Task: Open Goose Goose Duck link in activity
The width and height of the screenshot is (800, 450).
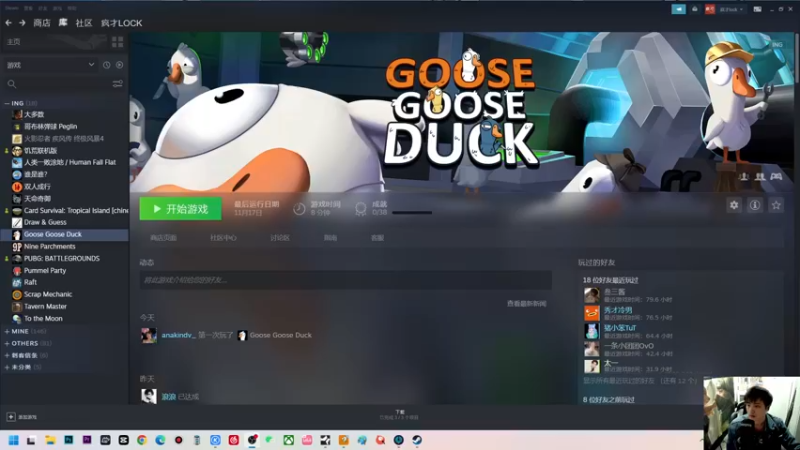Action: [280, 335]
